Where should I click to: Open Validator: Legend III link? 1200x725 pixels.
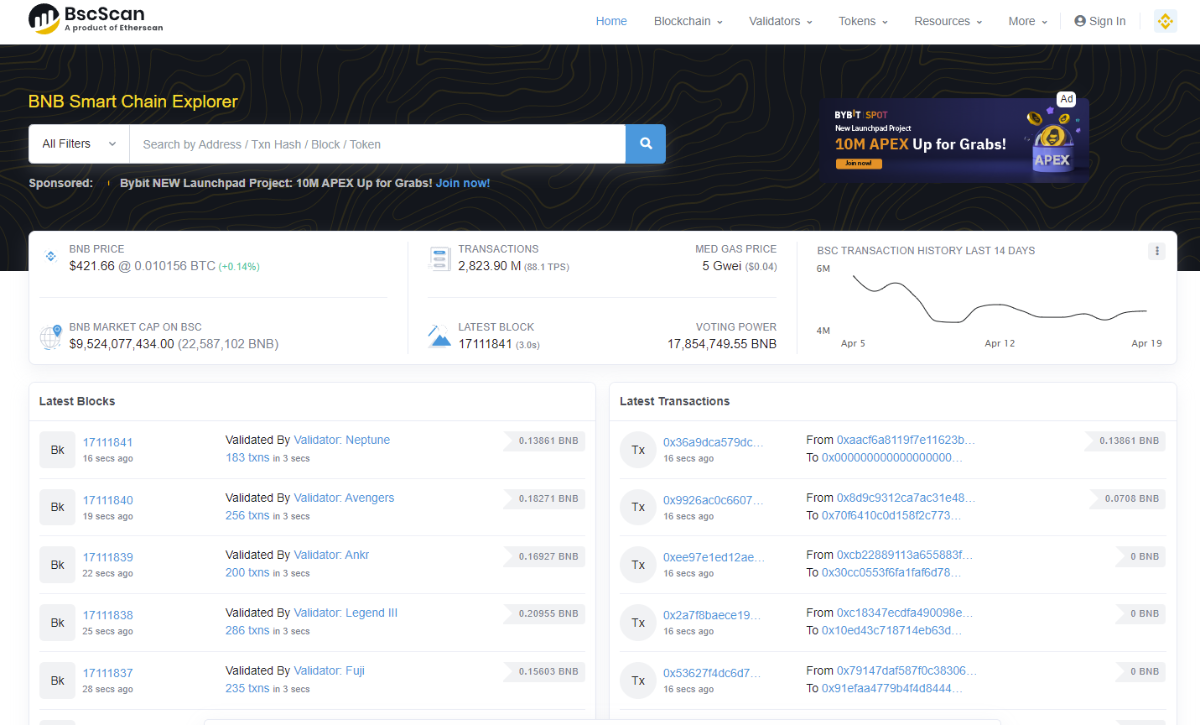click(346, 613)
